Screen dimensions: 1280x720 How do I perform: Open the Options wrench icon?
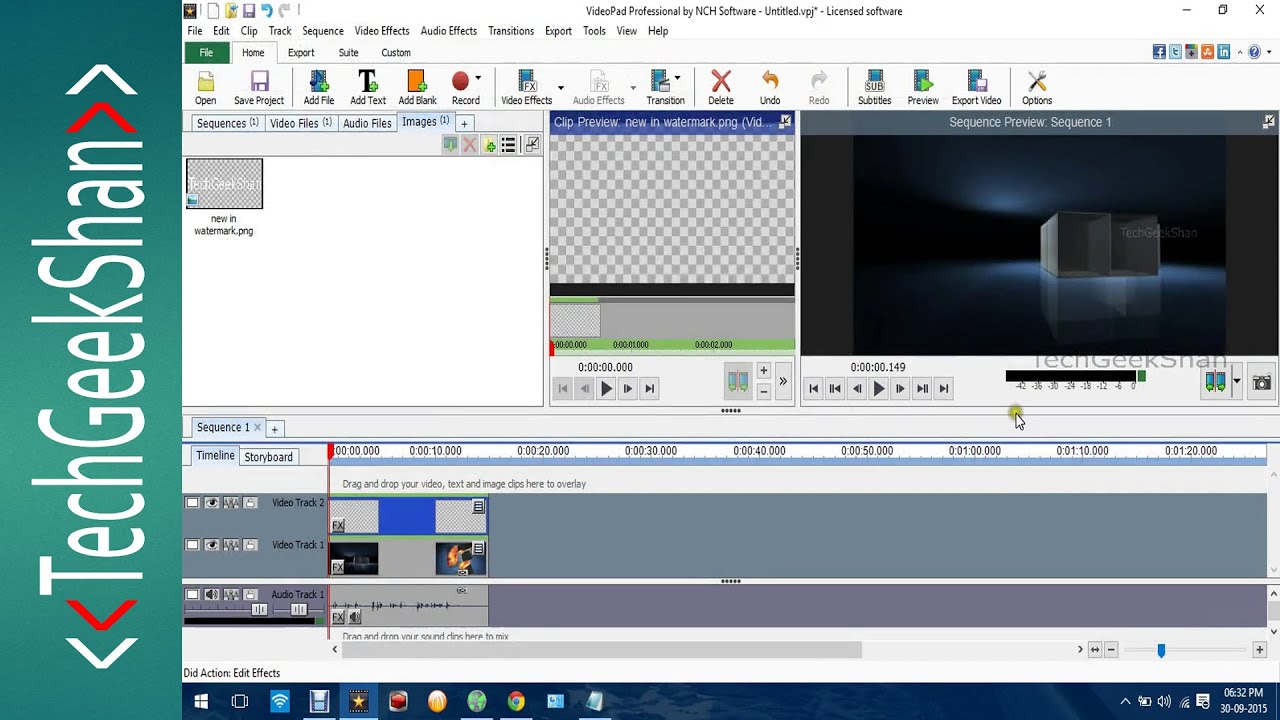[x=1037, y=88]
